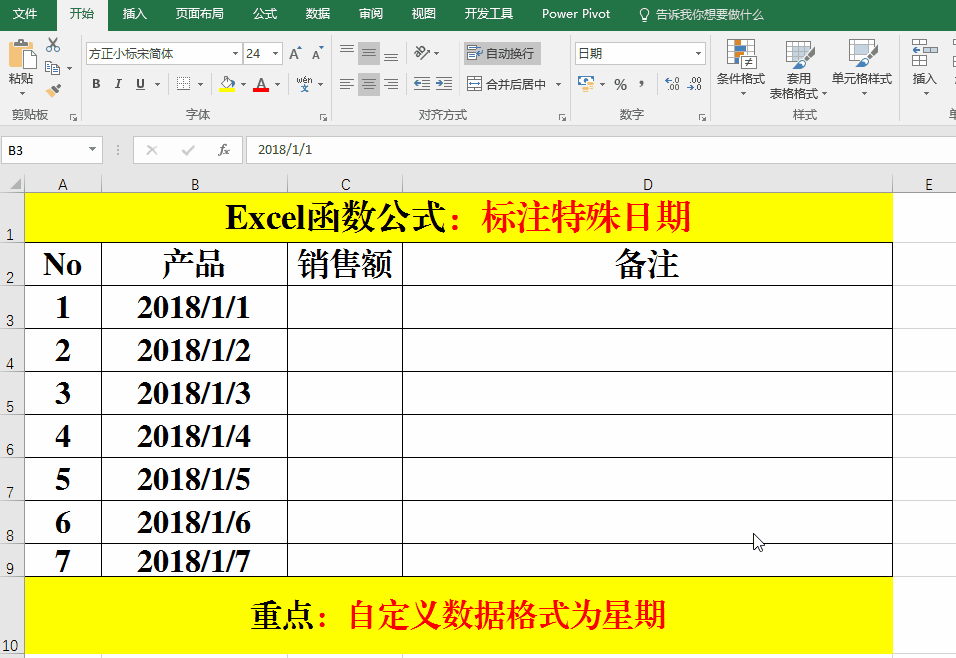The width and height of the screenshot is (956, 658).
Task: Open the 文件 menu
Action: tap(25, 14)
